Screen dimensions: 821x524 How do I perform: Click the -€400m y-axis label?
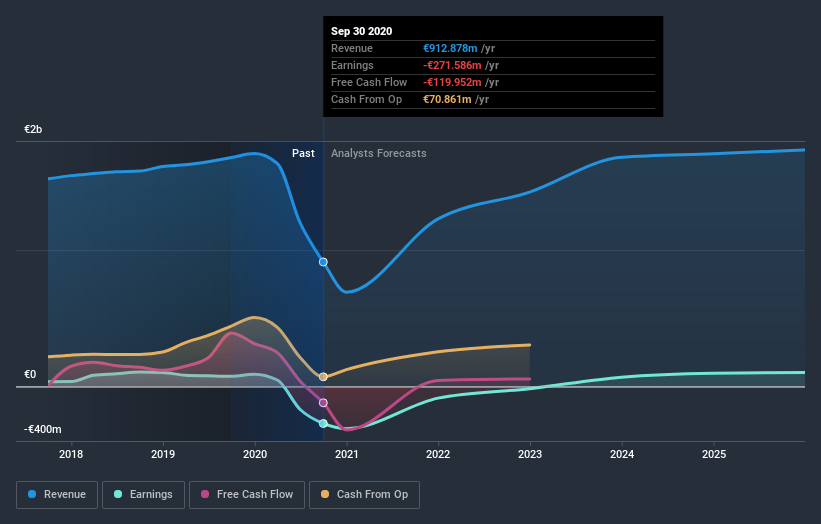[42, 429]
